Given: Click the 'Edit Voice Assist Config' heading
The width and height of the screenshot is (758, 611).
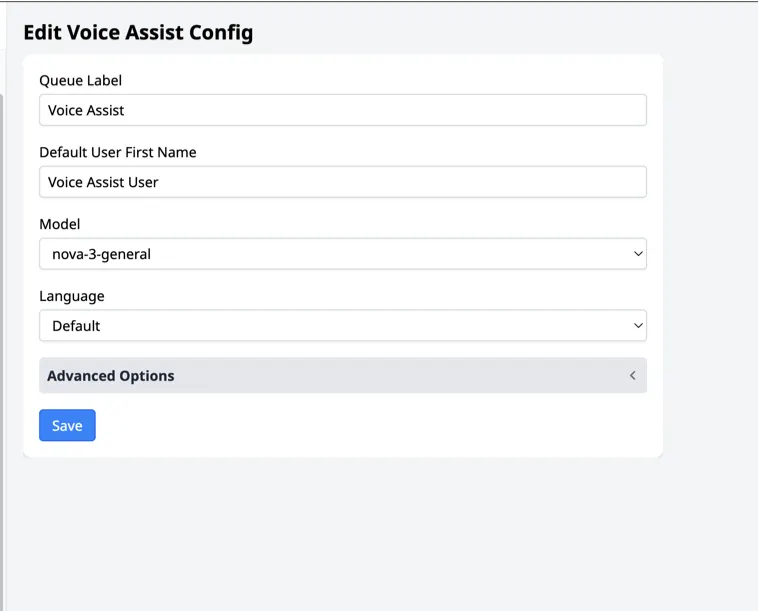Looking at the screenshot, I should click(x=138, y=32).
